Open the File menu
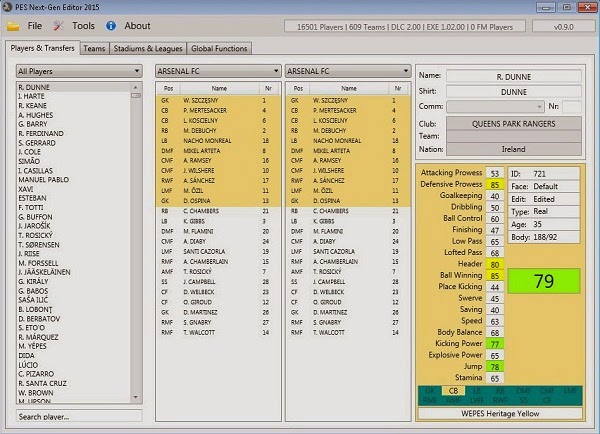 (x=34, y=26)
